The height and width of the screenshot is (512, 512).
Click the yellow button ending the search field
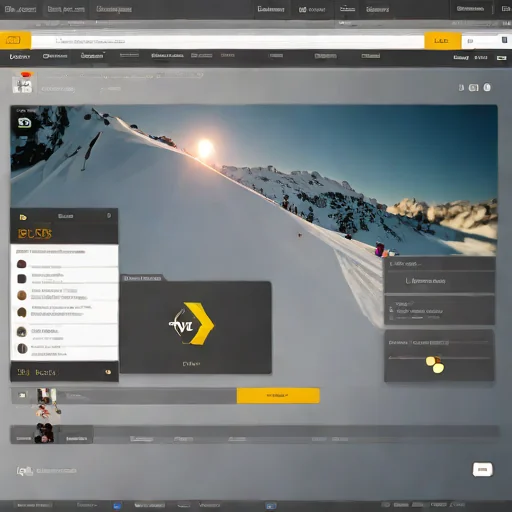tap(442, 41)
